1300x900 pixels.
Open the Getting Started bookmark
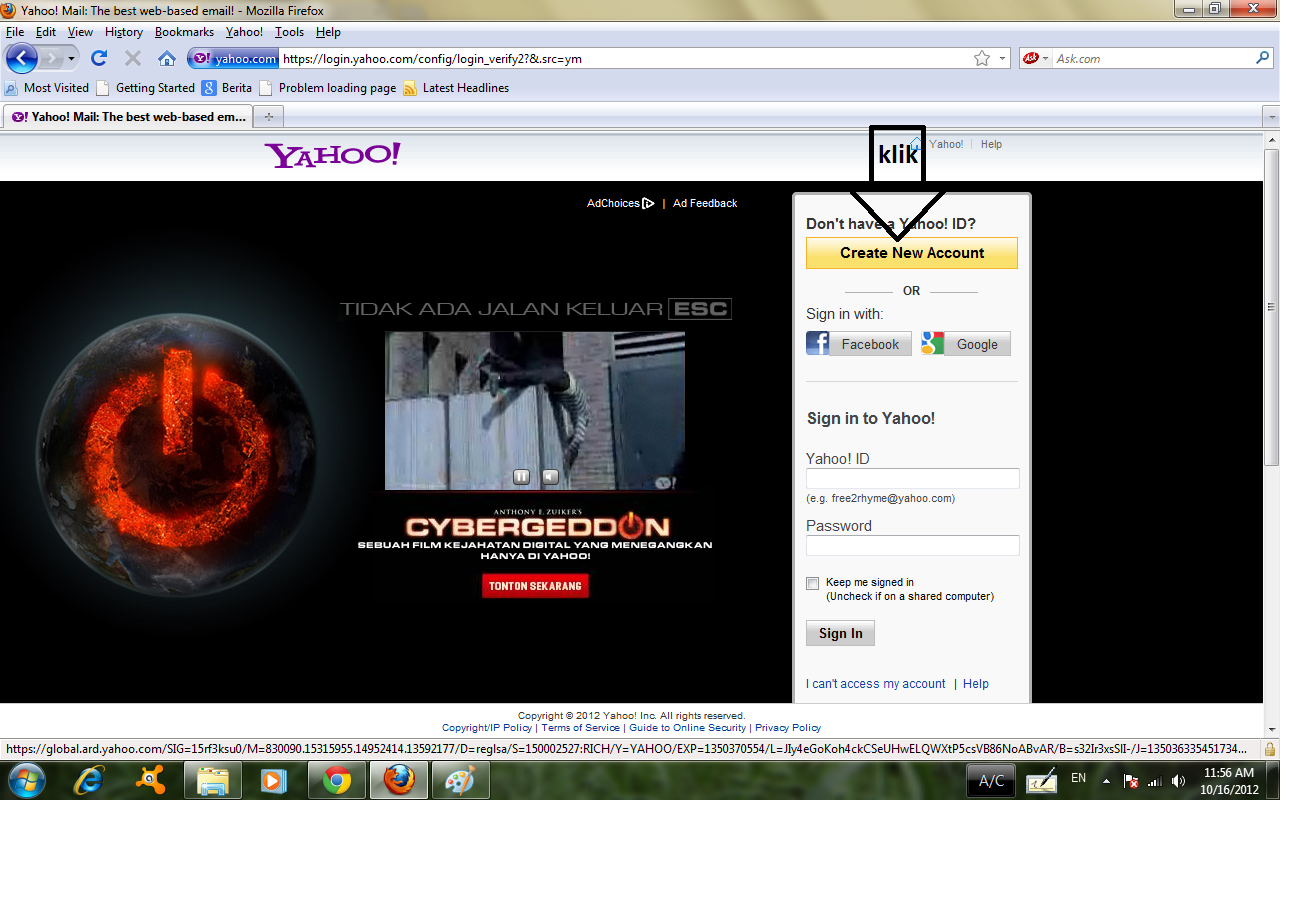click(x=145, y=88)
